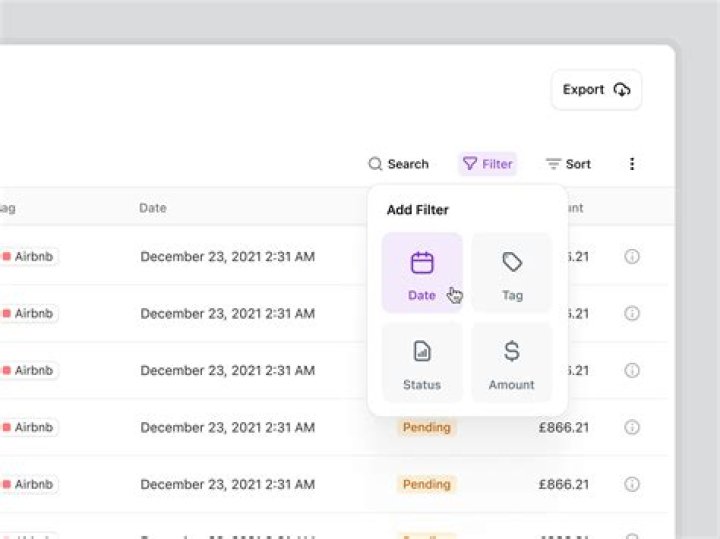720x539 pixels.
Task: Click the Pending status in fifth row
Action: 426,484
